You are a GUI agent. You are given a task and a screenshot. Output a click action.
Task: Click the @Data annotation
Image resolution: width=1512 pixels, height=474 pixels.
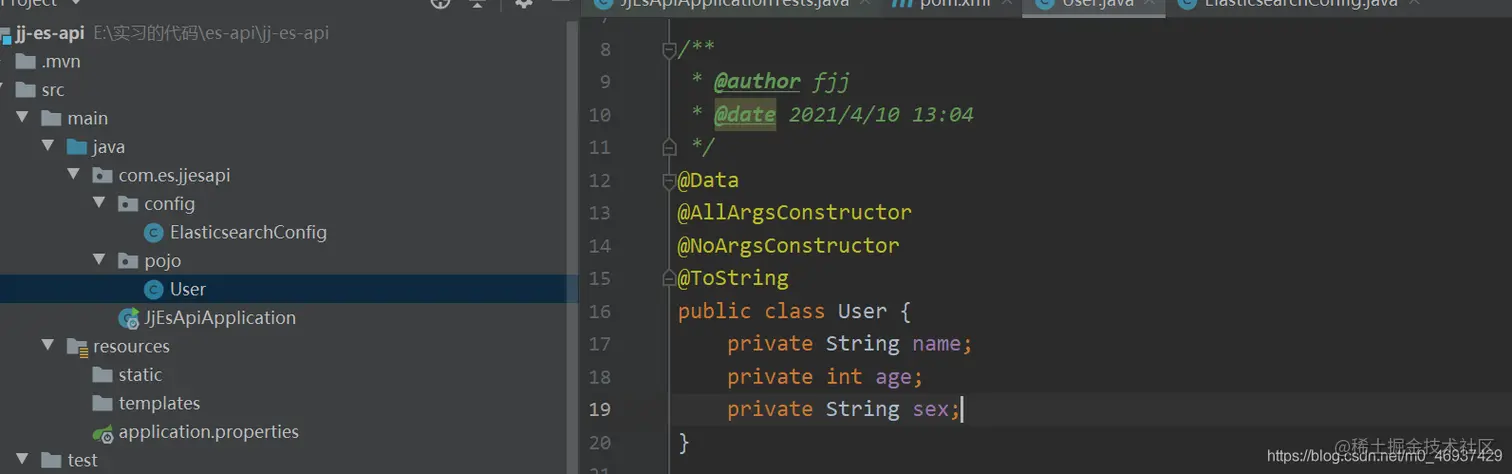point(708,181)
